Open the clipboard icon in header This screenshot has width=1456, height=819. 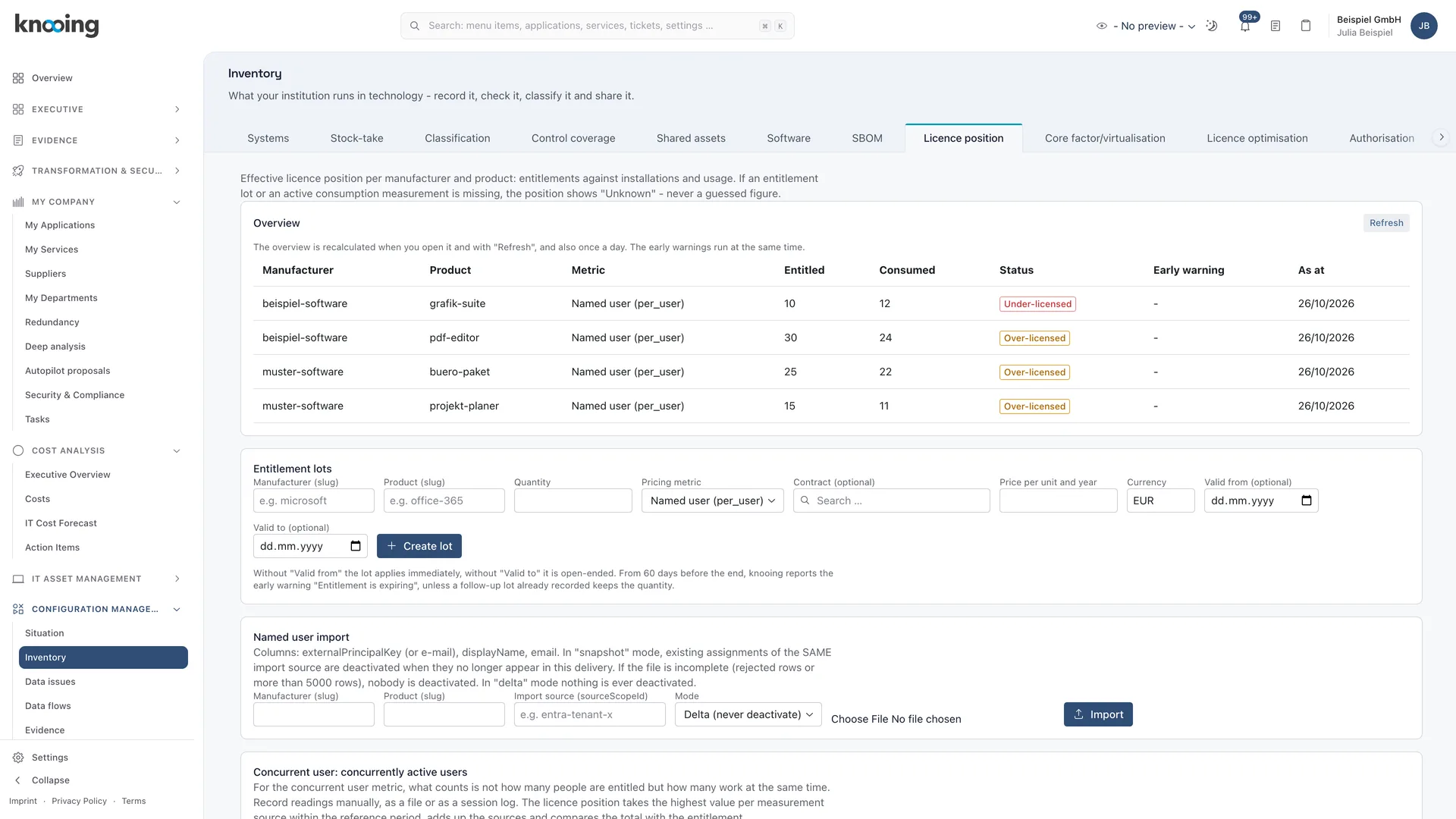click(1306, 26)
